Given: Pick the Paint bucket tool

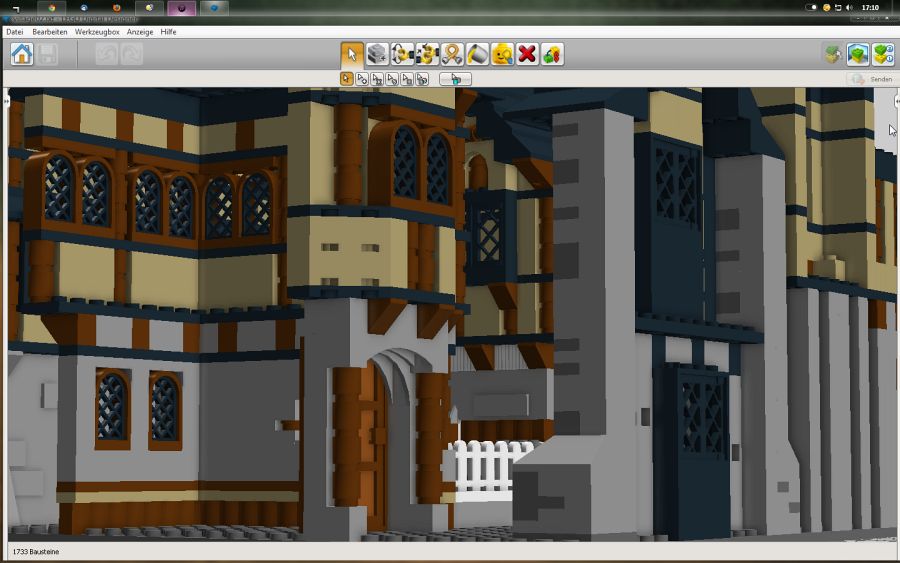Looking at the screenshot, I should tap(477, 54).
